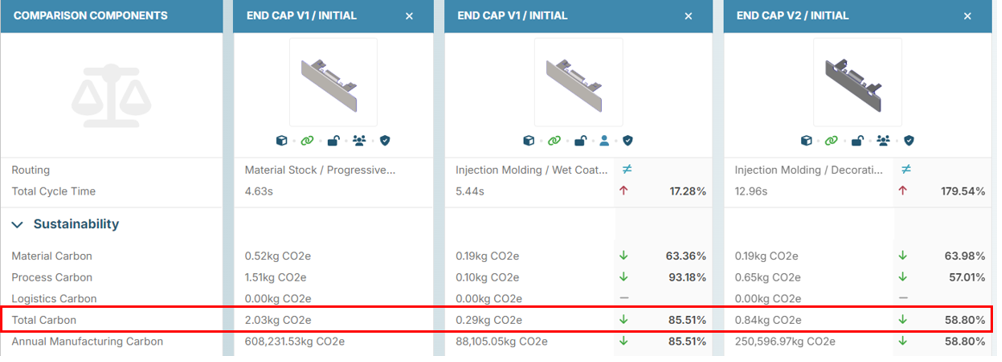Collapse the Sustainability section chevron
Screen dimensions: 1002x362
(x=19, y=224)
